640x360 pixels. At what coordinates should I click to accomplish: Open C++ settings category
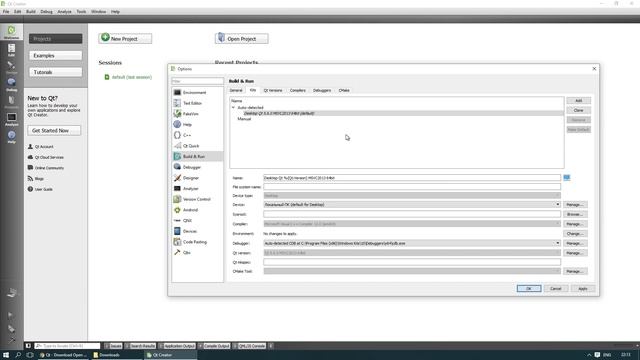tap(198, 135)
